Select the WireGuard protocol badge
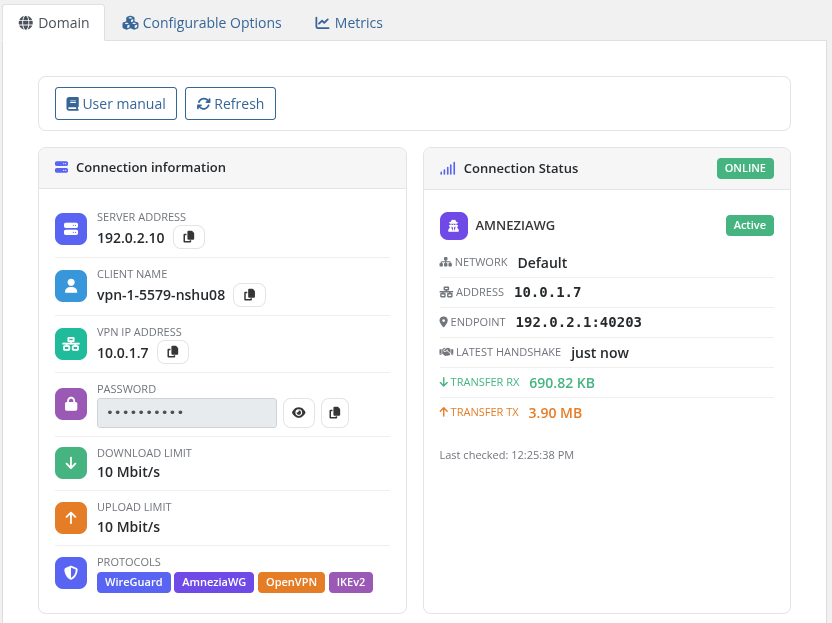Screen dimensions: 832x623 tap(134, 582)
